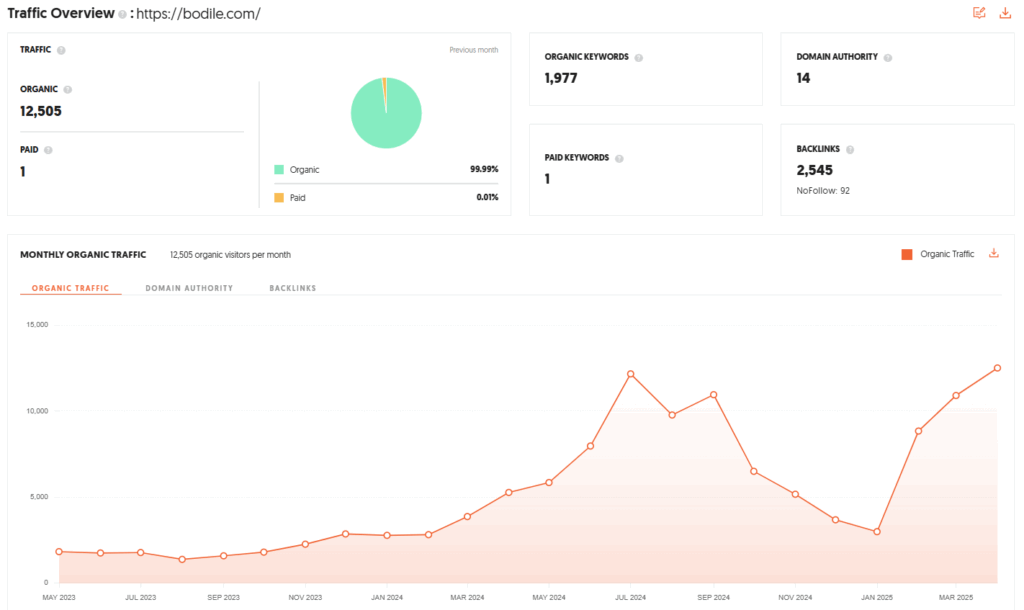Click '12,505 organic visitors per month' text

point(231,255)
